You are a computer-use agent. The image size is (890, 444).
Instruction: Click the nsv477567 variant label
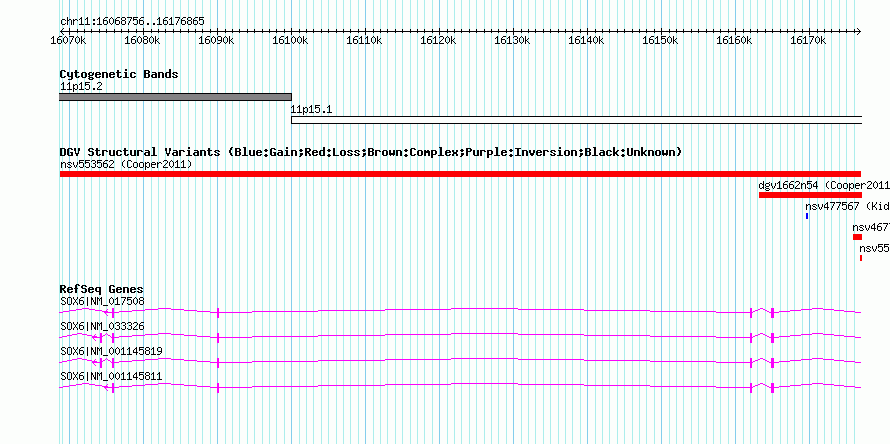pos(847,206)
